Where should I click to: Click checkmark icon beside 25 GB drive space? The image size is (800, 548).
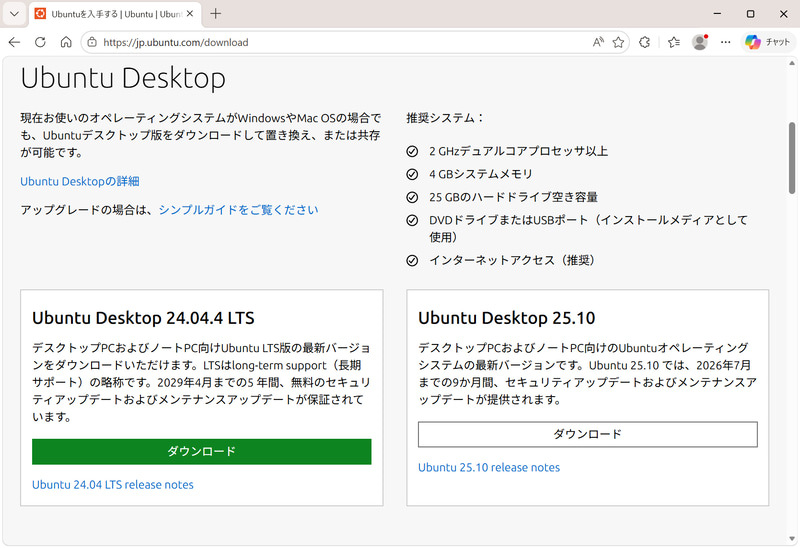[x=412, y=197]
